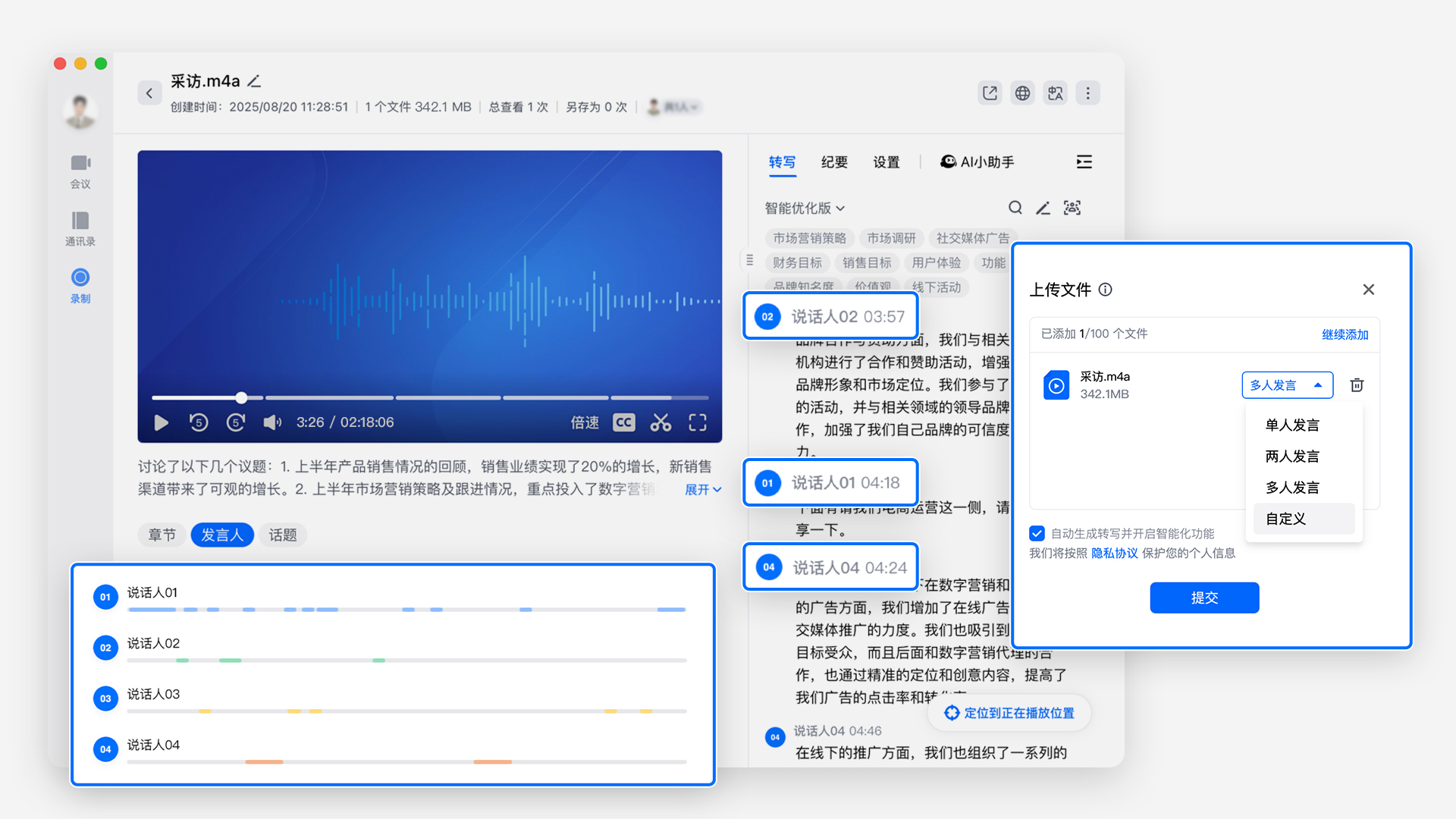The image size is (1456, 819).
Task: Click 定位到正在播放位置 button
Action: (1009, 713)
